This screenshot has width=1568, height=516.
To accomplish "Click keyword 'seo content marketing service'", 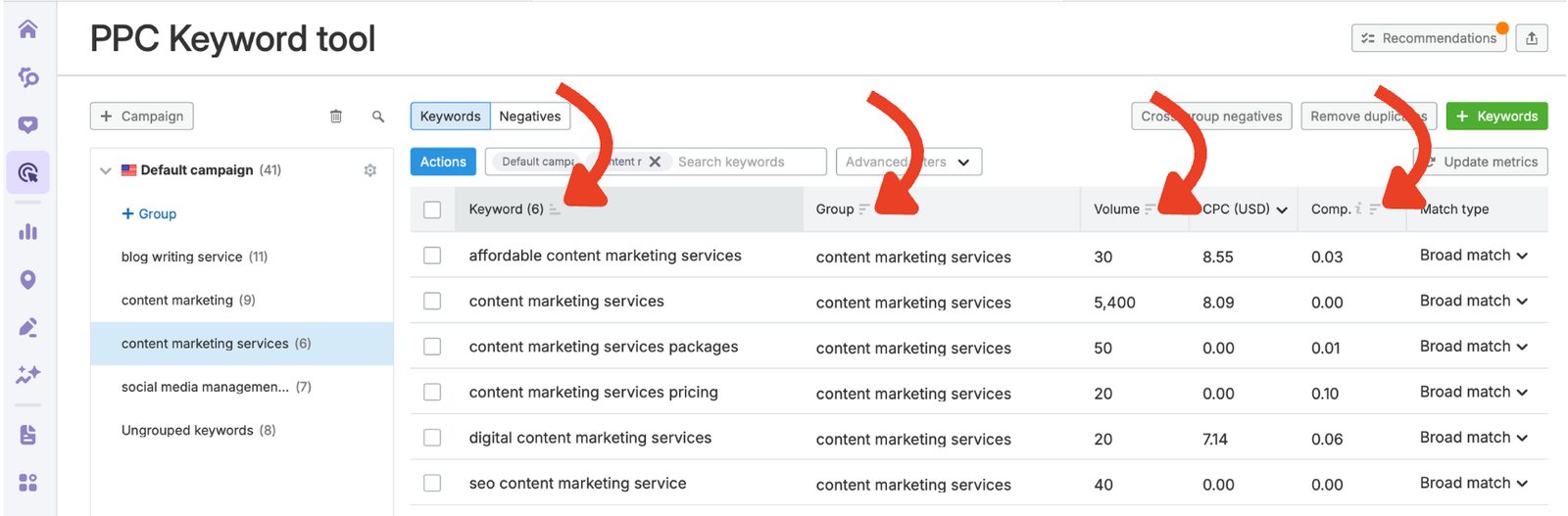I will click(x=578, y=484).
